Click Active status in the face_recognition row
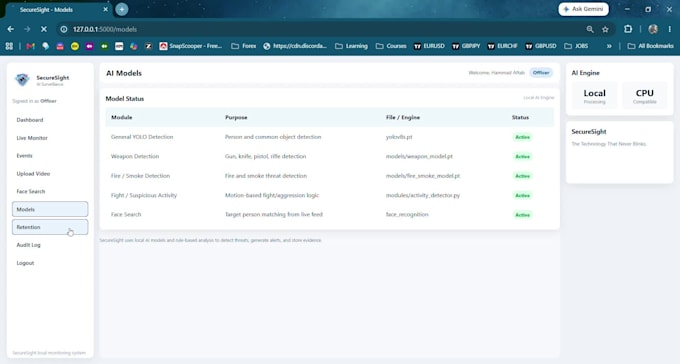Screen dimensions: 680x364 (x=522, y=215)
